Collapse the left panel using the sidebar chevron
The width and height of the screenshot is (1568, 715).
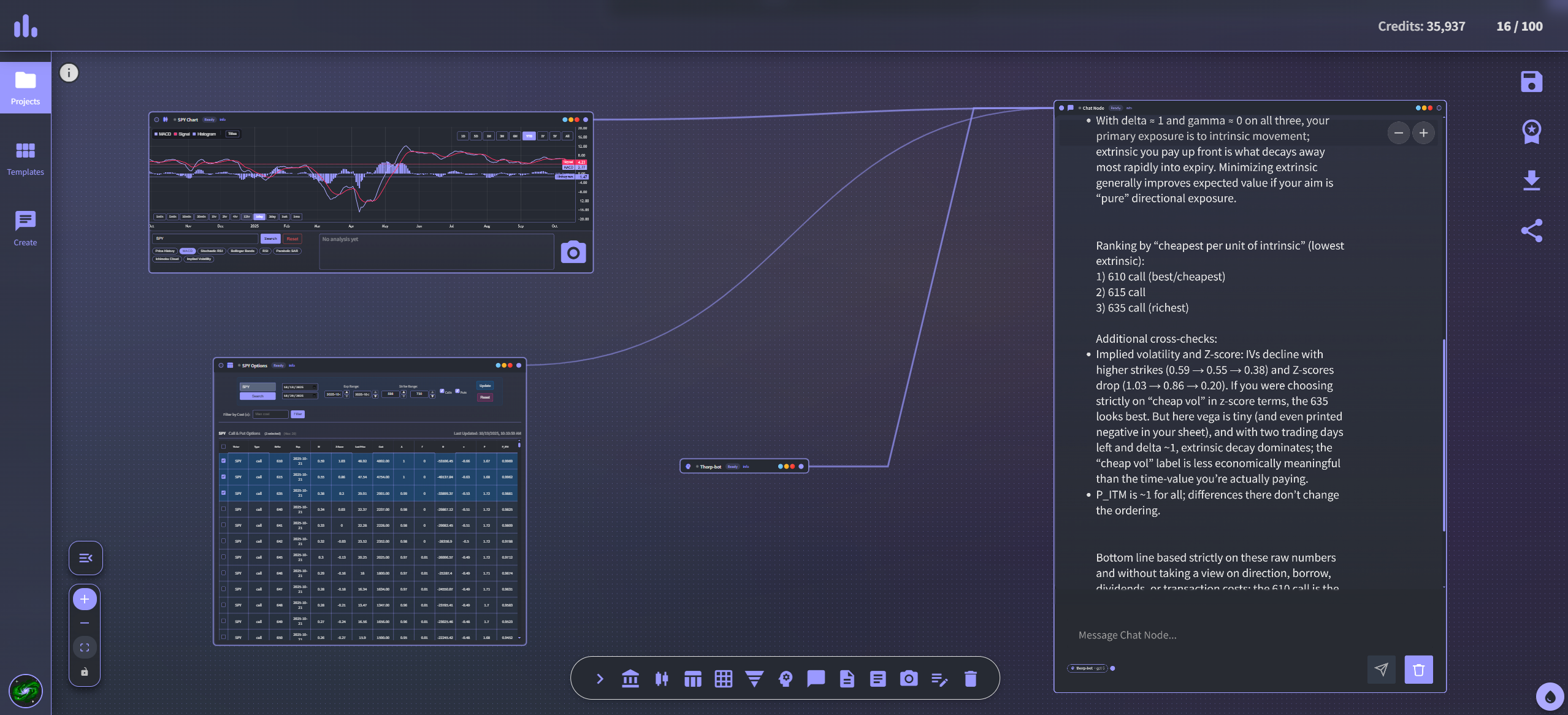[x=85, y=558]
